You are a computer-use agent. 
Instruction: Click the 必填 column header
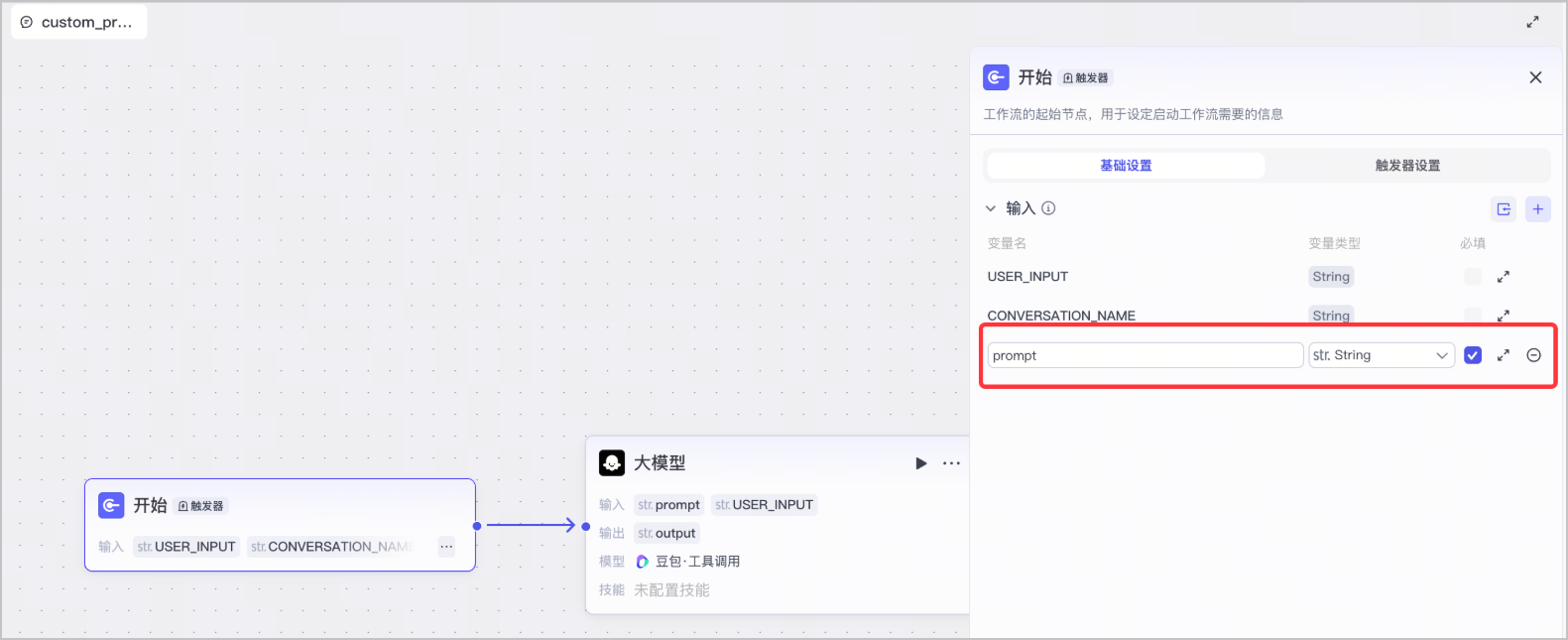point(1473,243)
